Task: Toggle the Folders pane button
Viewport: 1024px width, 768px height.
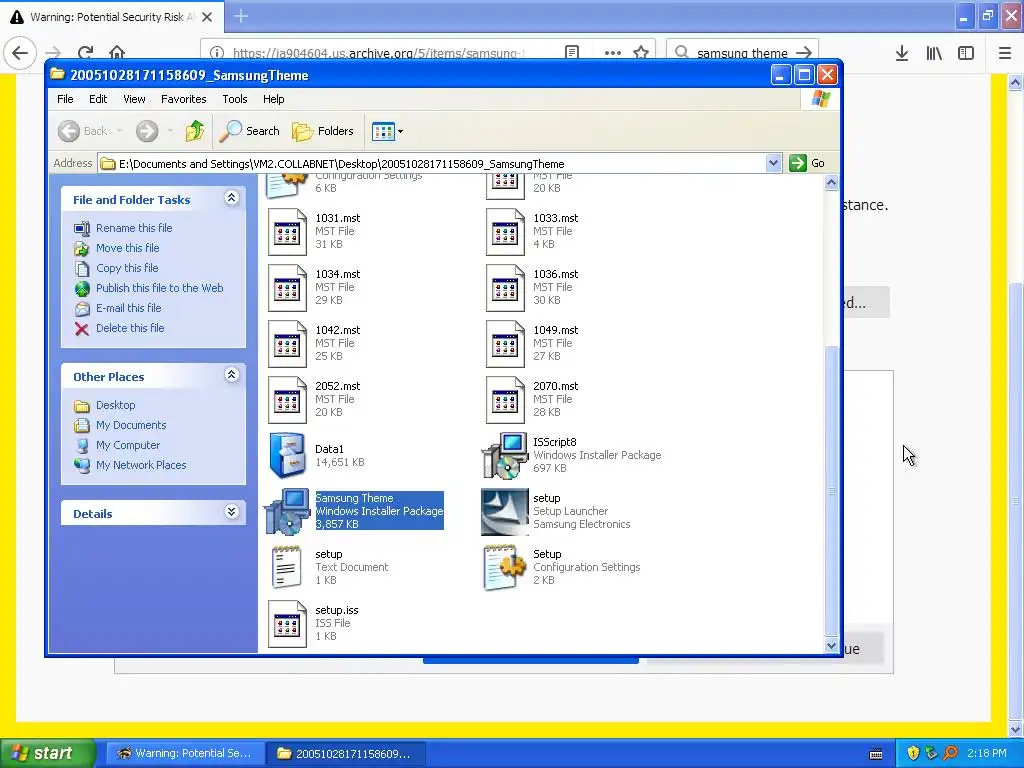Action: 323,131
